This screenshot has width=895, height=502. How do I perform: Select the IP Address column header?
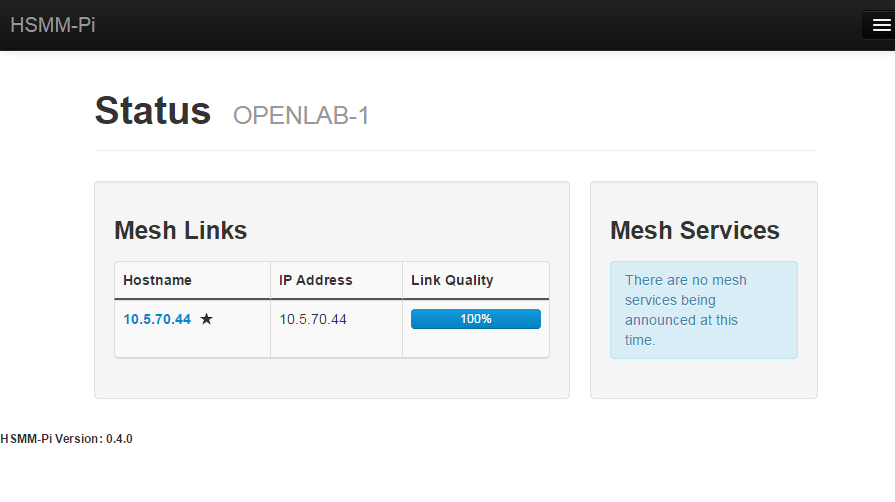coord(316,280)
